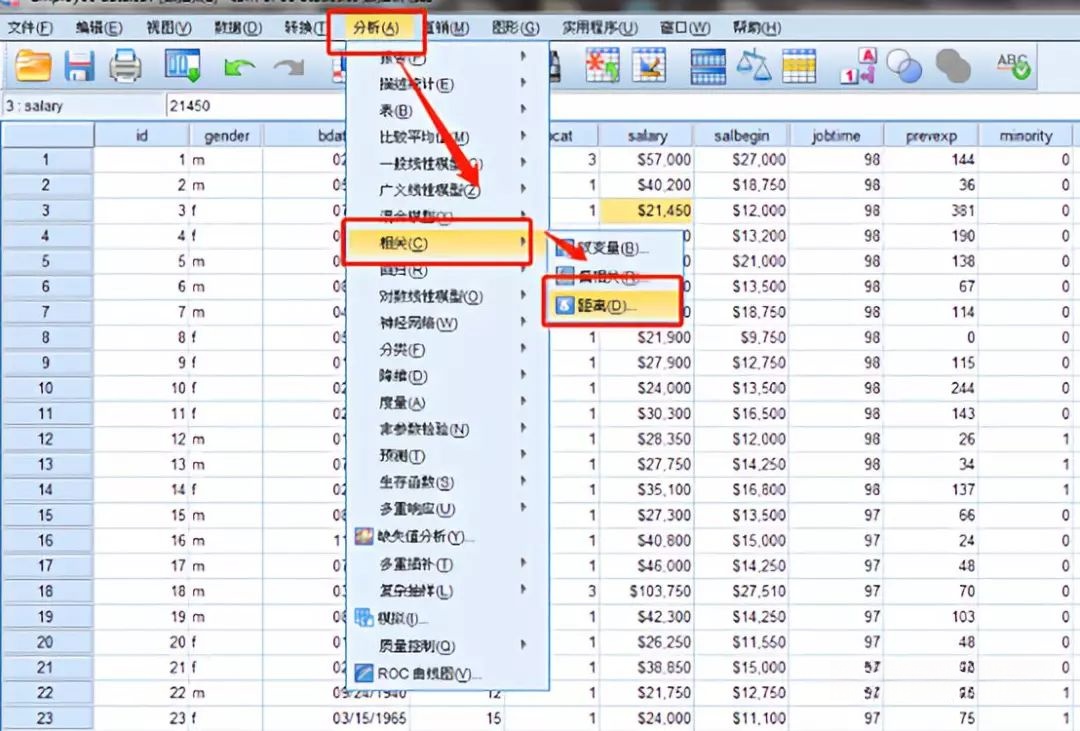
Task: Expand the 多重响应(U) submenu
Action: (x=448, y=509)
